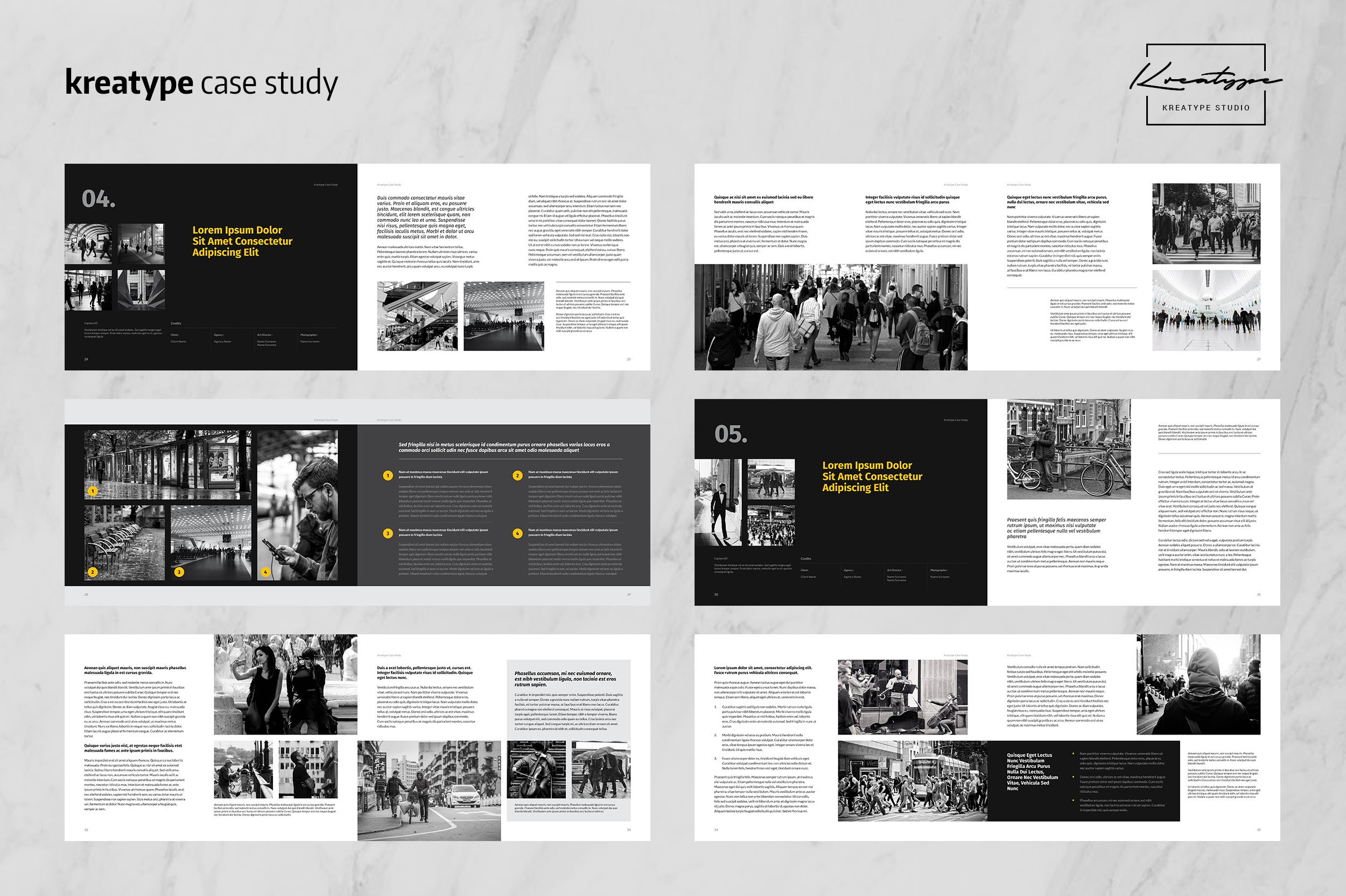Click yellow number 1 bullet in text list

[x=388, y=475]
